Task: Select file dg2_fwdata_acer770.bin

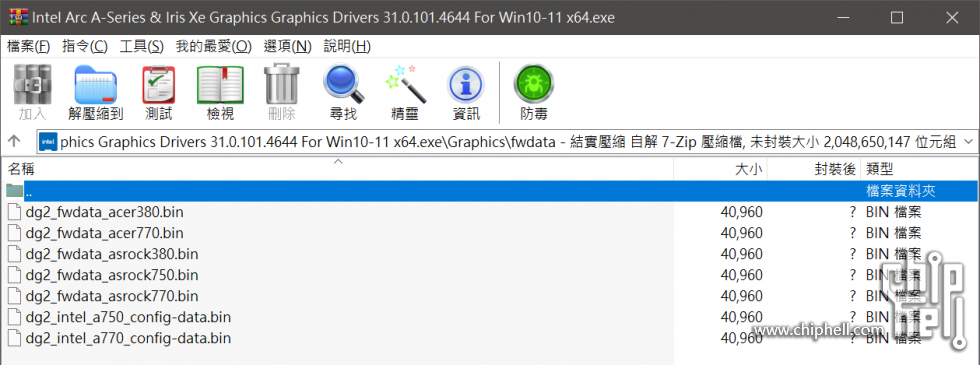Action: (104, 233)
